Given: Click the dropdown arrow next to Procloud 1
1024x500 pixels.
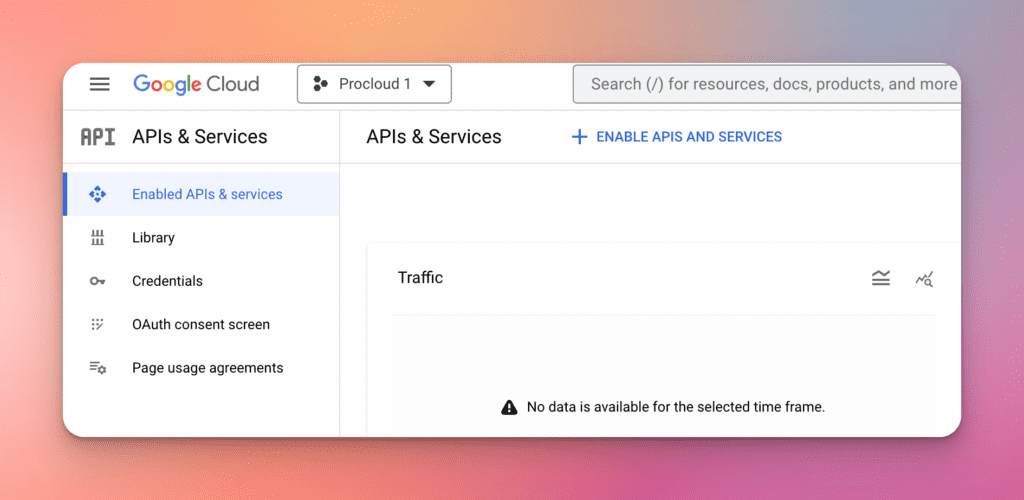Looking at the screenshot, I should coord(429,84).
